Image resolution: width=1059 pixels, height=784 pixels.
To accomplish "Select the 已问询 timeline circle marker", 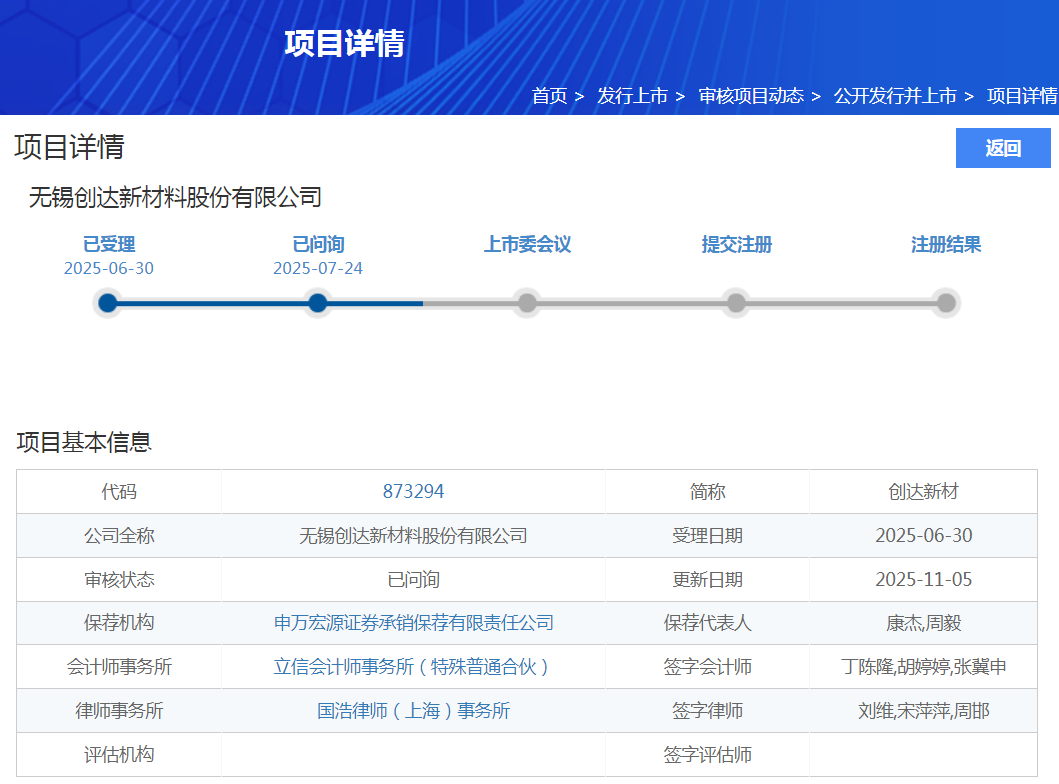I will (x=318, y=303).
